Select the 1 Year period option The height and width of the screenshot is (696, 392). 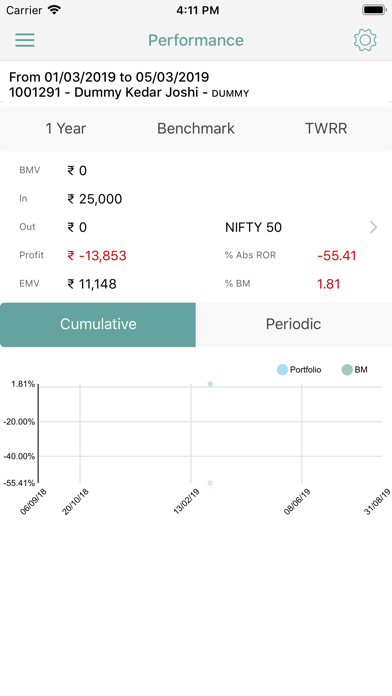(x=66, y=129)
